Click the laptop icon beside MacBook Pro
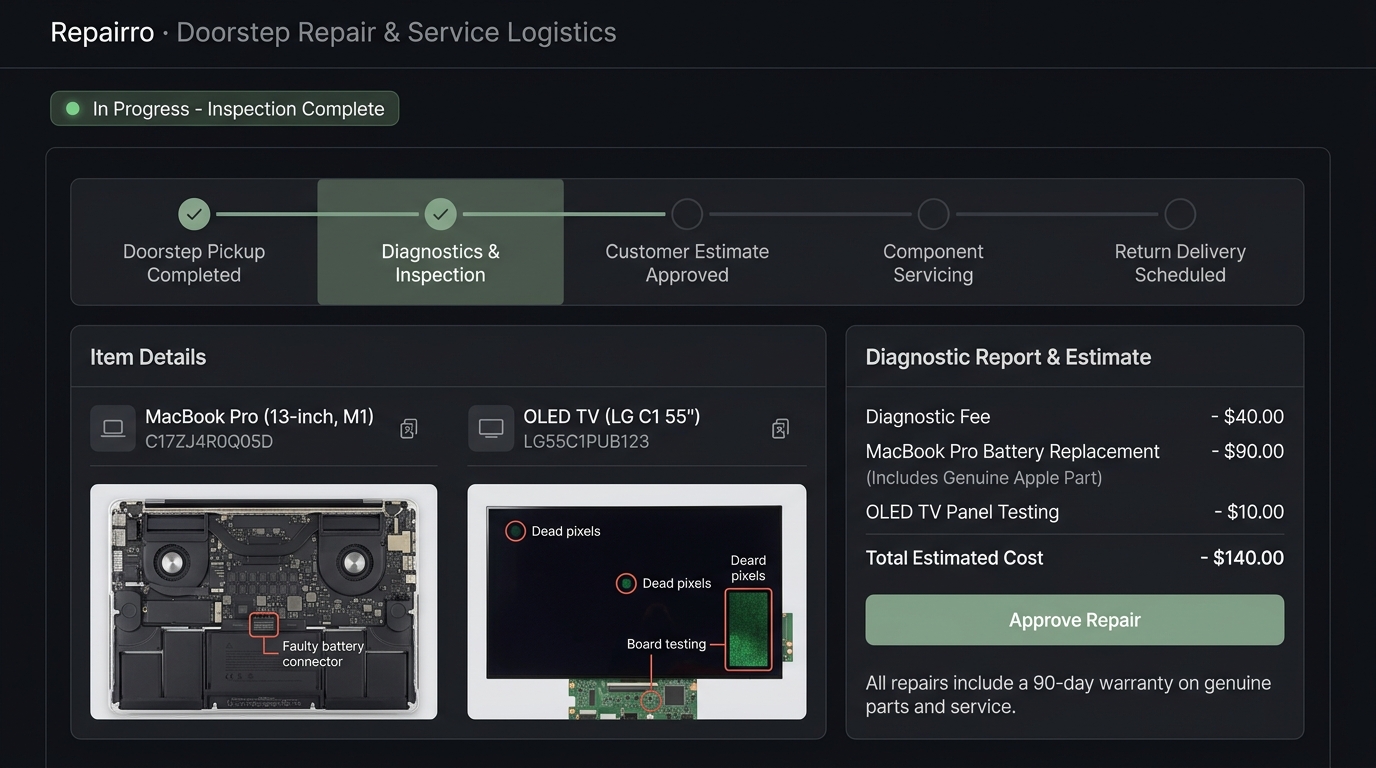The height and width of the screenshot is (768, 1376). [x=113, y=428]
